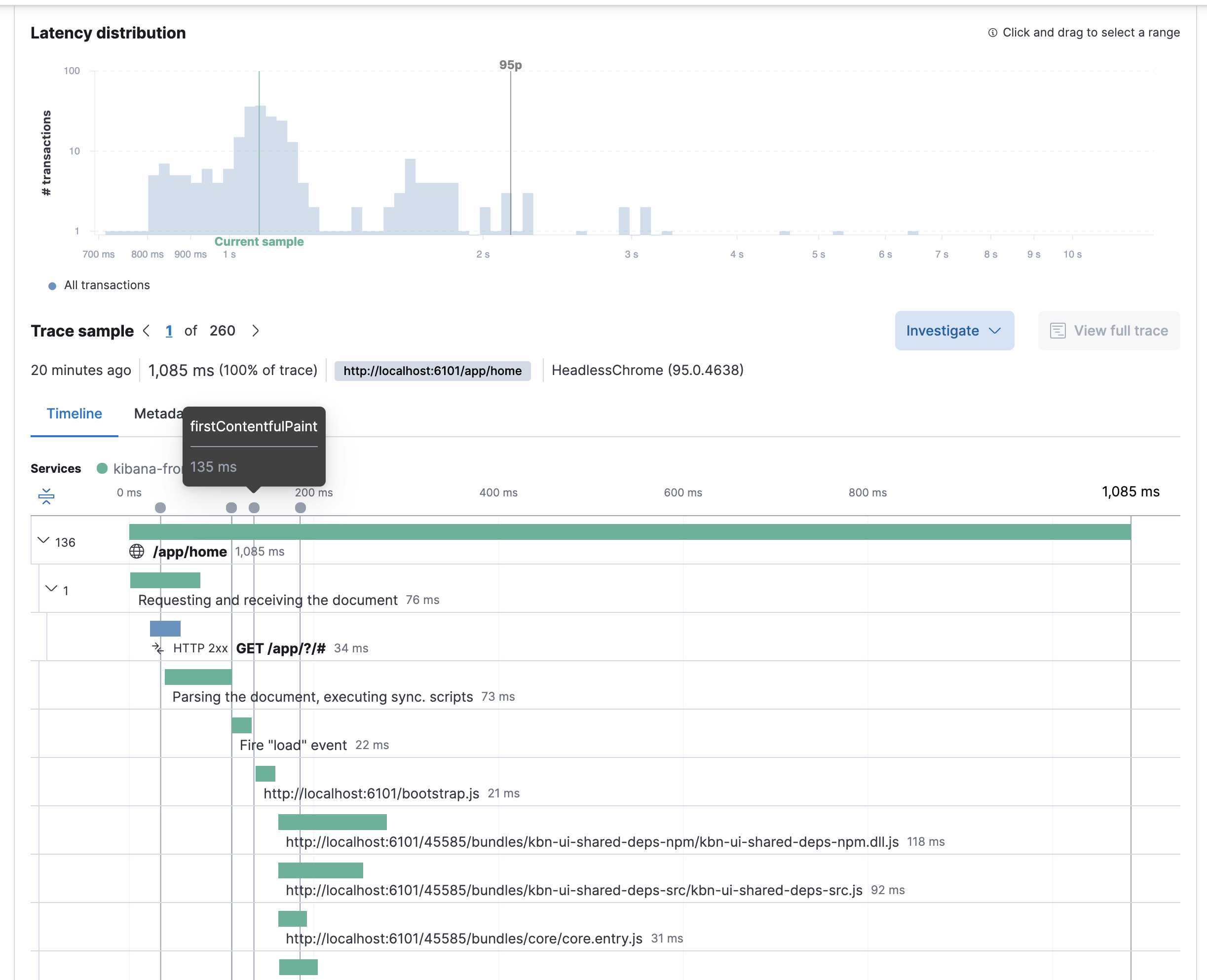Click the globe icon beside /app/home transaction
The image size is (1207, 980).
click(136, 552)
